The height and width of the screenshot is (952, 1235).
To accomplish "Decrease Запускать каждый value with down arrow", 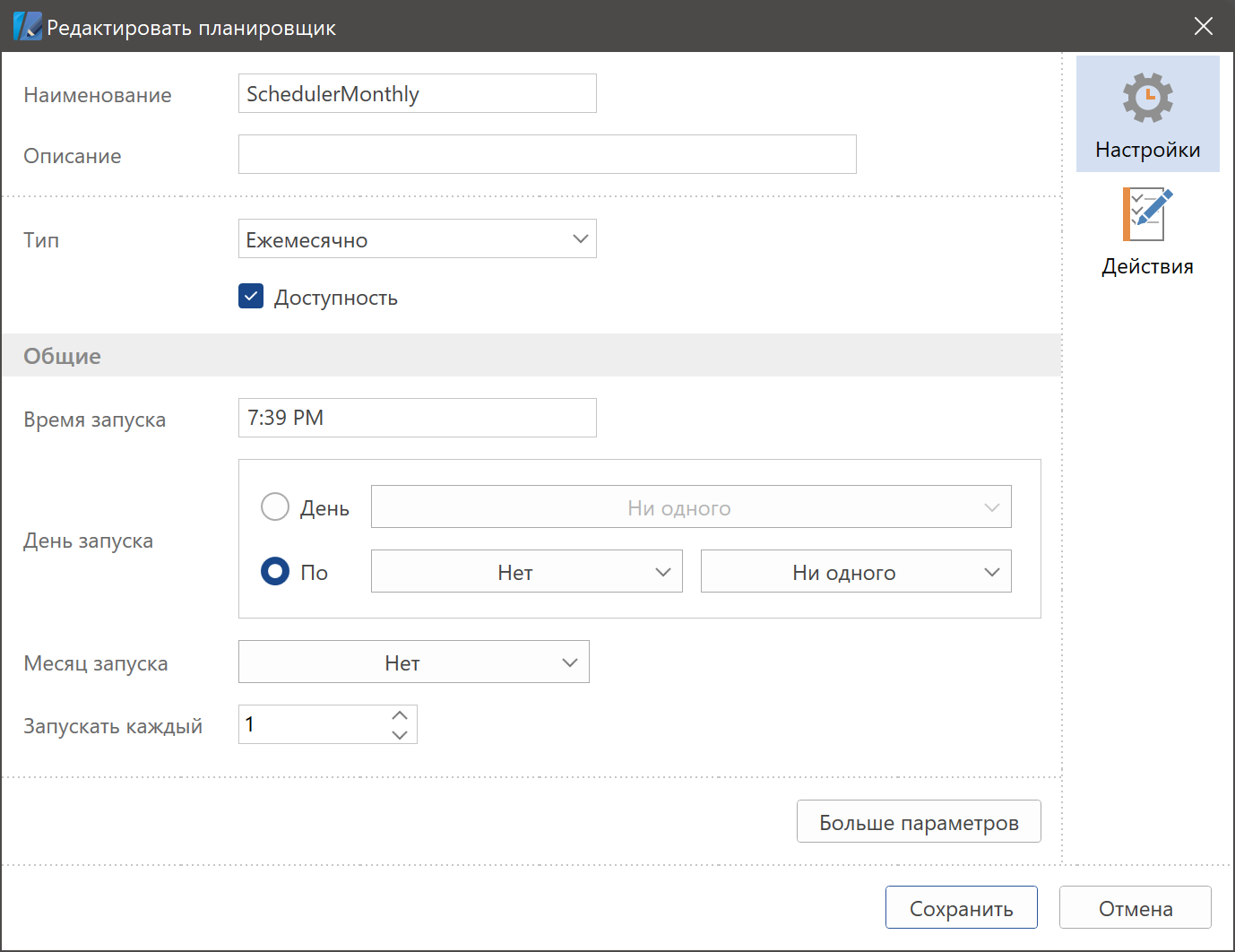I will point(400,735).
